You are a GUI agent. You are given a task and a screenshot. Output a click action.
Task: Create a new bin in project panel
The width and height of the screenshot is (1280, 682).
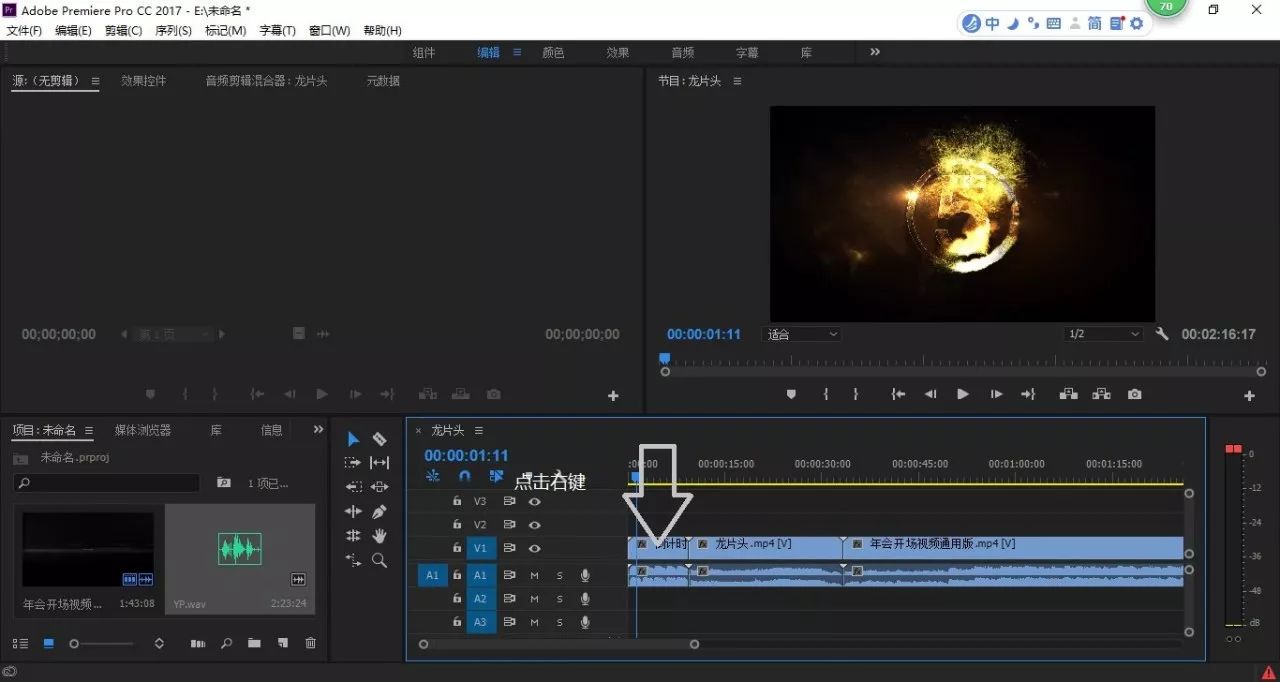pos(254,644)
